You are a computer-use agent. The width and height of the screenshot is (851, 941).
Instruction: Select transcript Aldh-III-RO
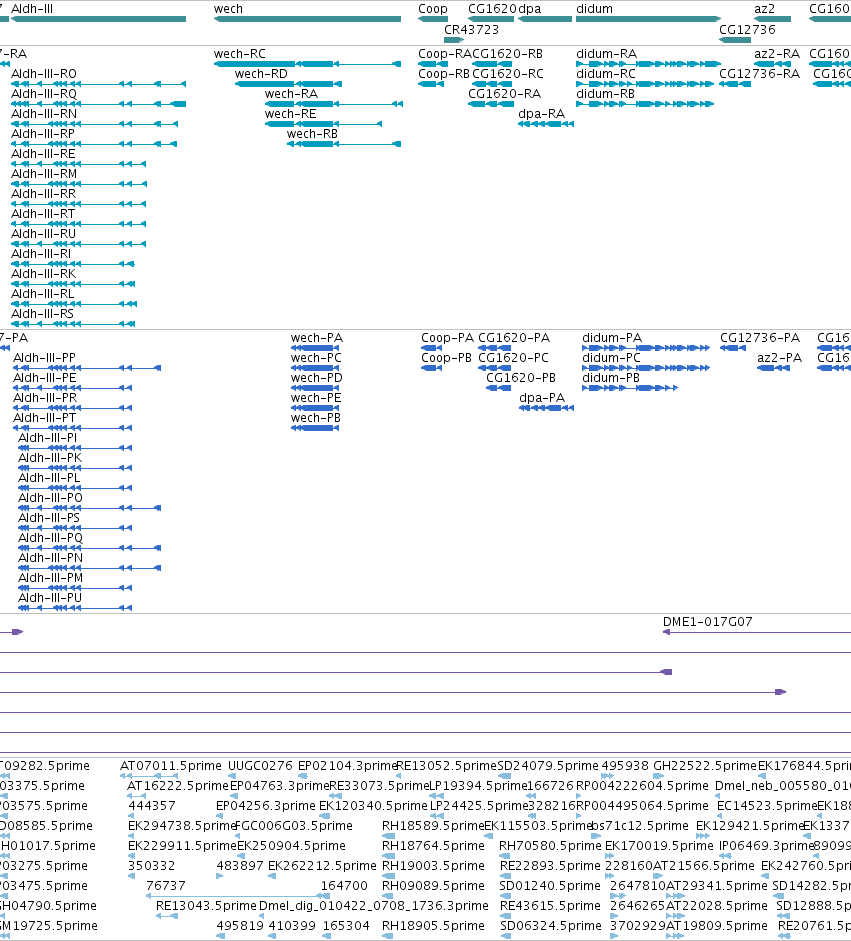(98, 84)
